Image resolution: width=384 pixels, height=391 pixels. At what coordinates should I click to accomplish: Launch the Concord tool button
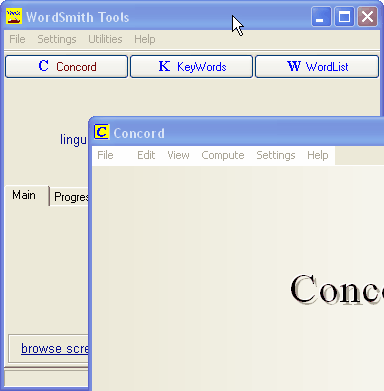pyautogui.click(x=67, y=67)
